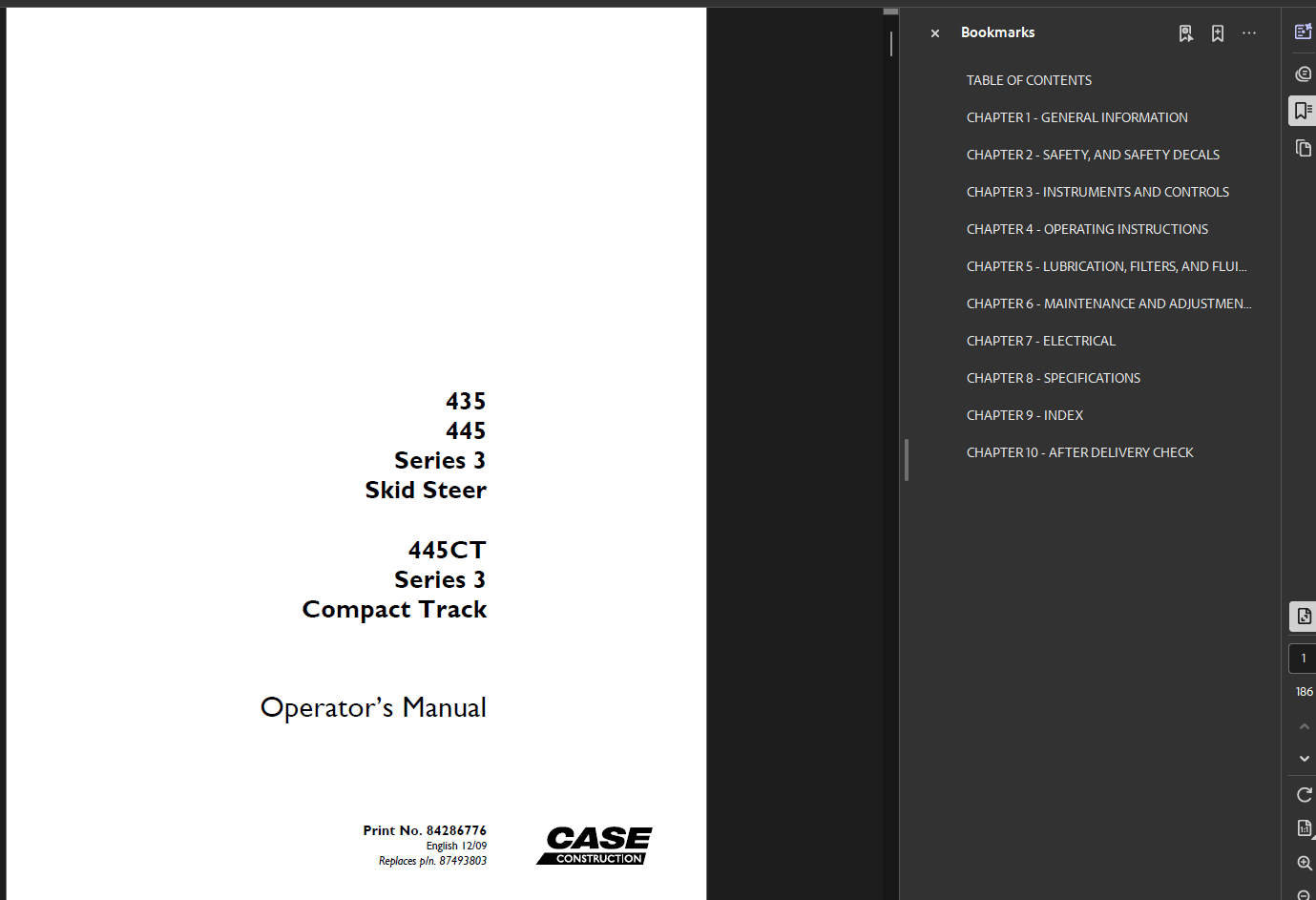Open the Bookmarks options three-dots menu
The height and width of the screenshot is (900, 1316).
pos(1249,33)
